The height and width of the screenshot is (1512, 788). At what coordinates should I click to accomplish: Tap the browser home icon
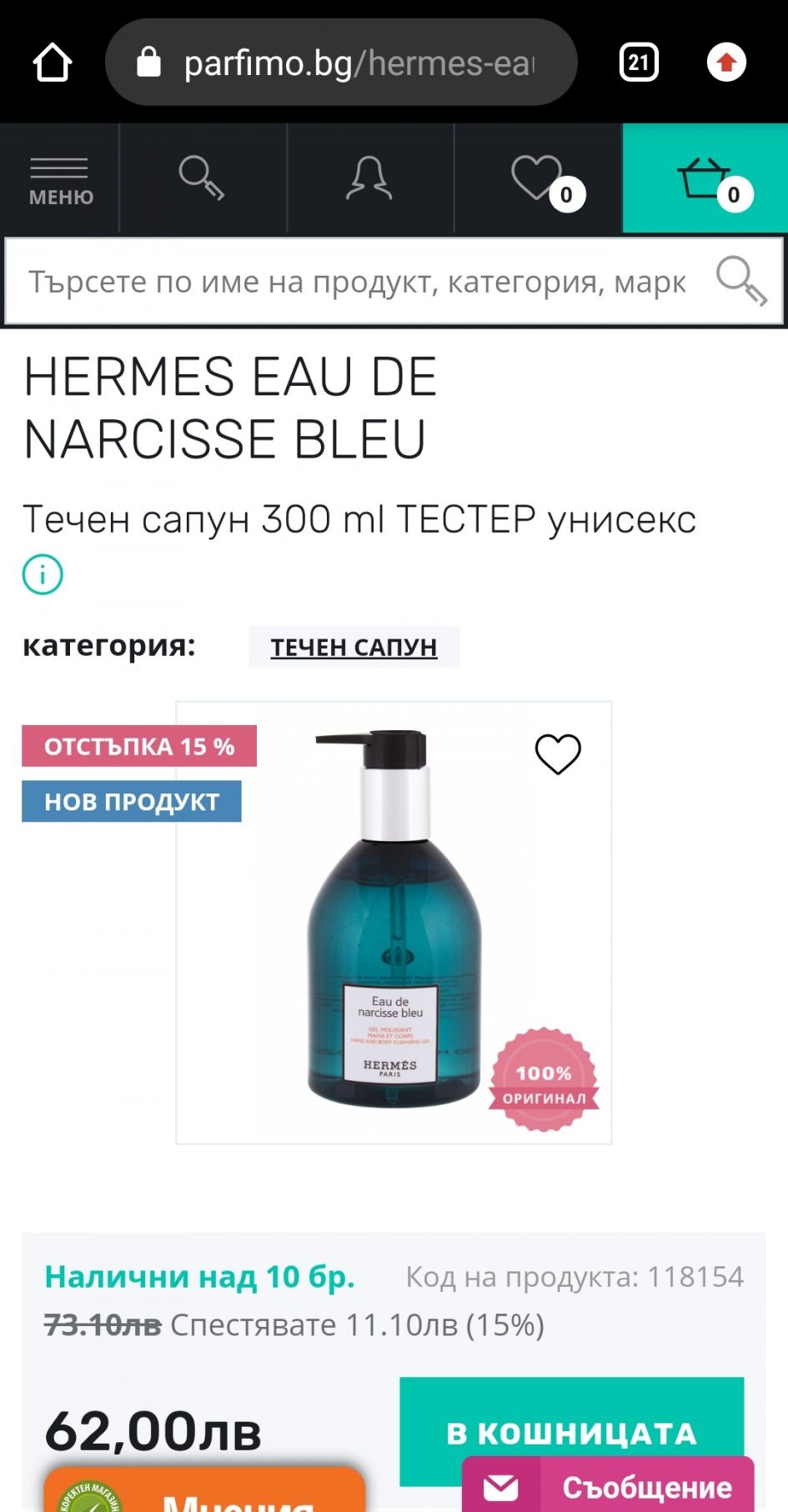[x=53, y=63]
